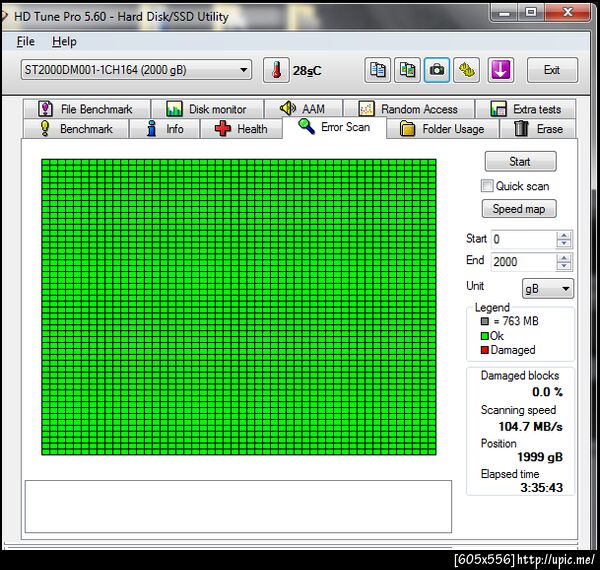Click the File Benchmark tab icon

tap(46, 109)
